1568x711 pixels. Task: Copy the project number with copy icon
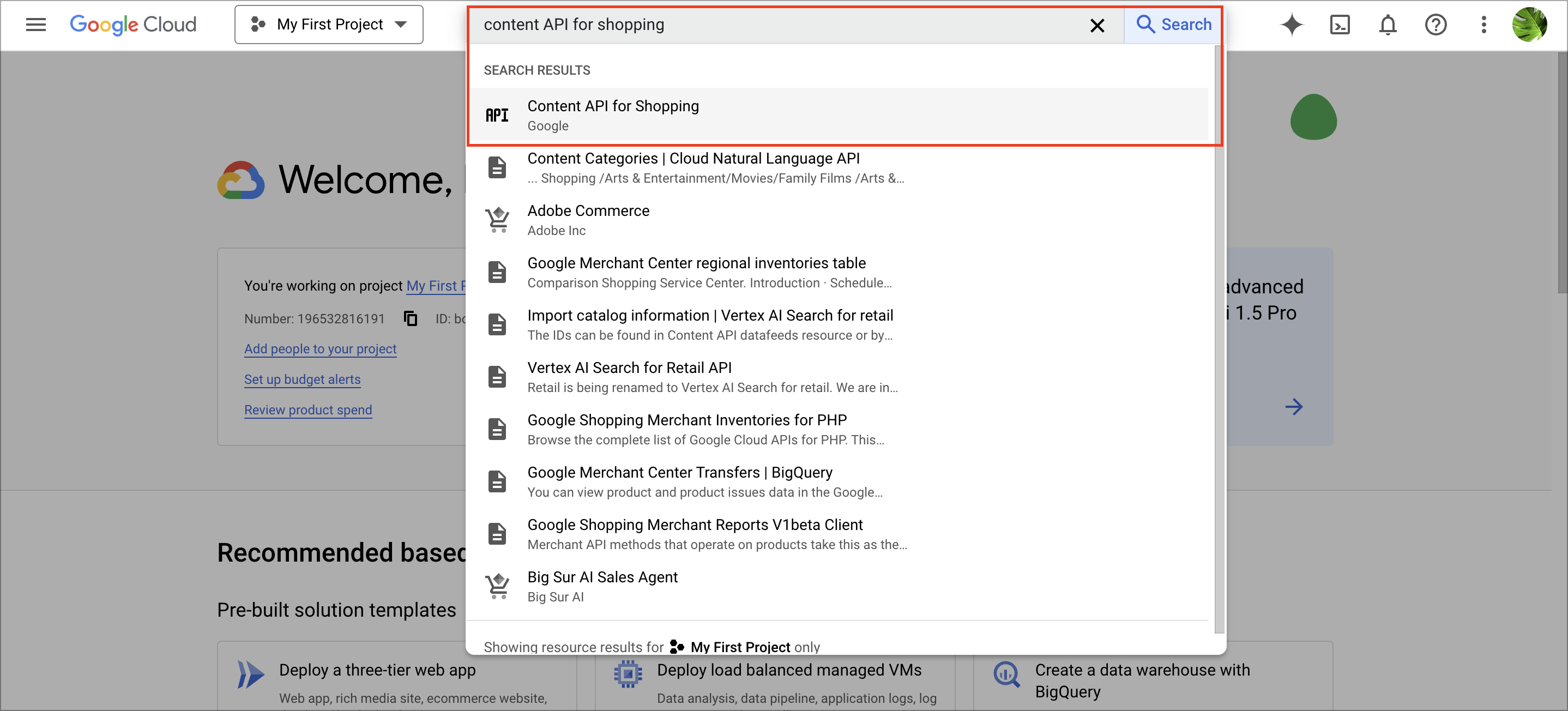pos(411,318)
